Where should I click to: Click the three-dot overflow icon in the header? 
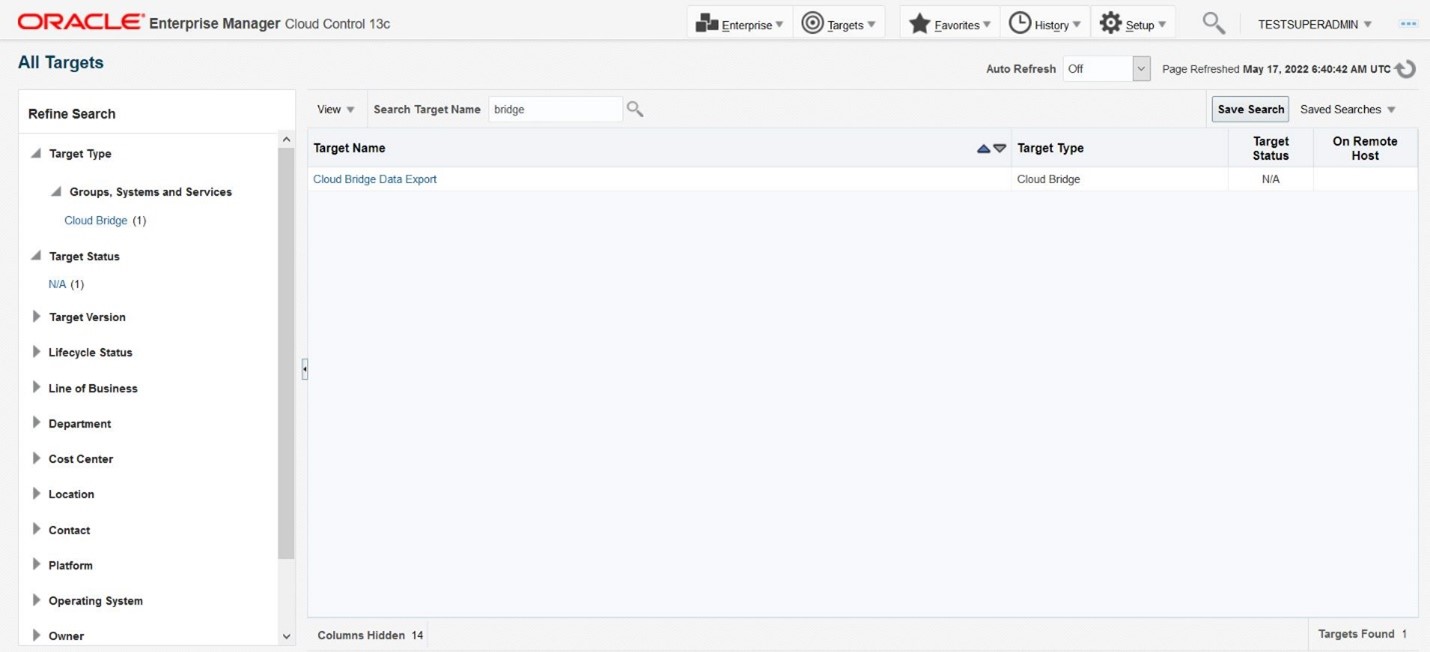[1409, 24]
